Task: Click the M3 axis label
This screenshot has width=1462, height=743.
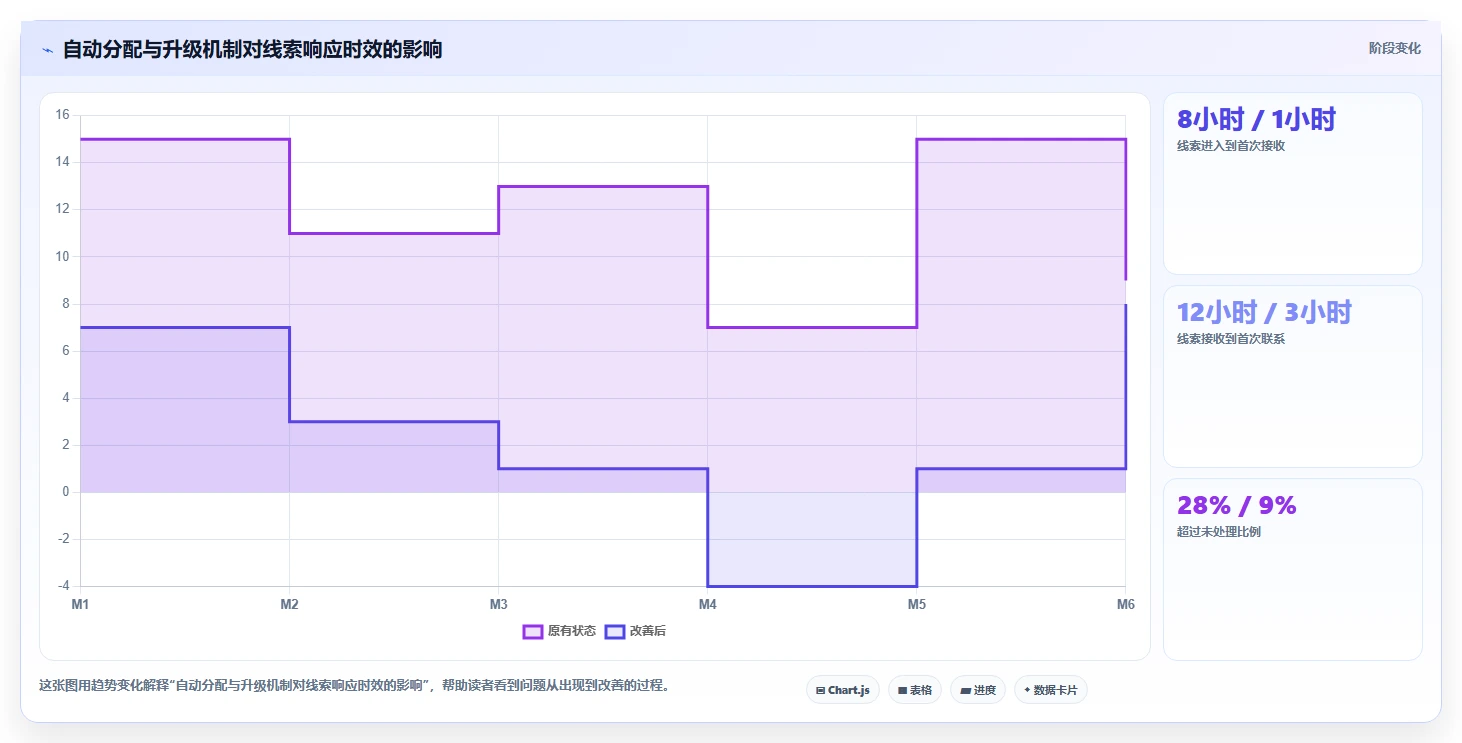Action: pyautogui.click(x=498, y=604)
